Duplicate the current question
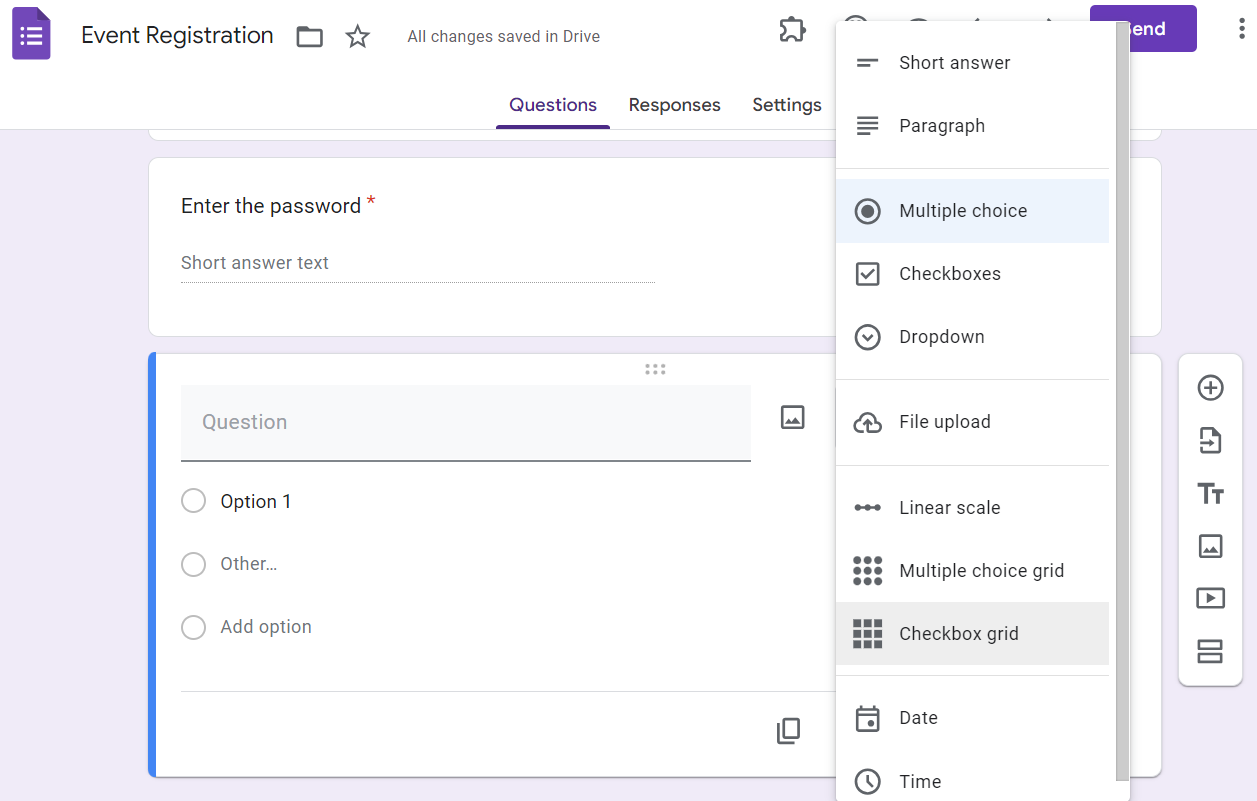 tap(789, 731)
